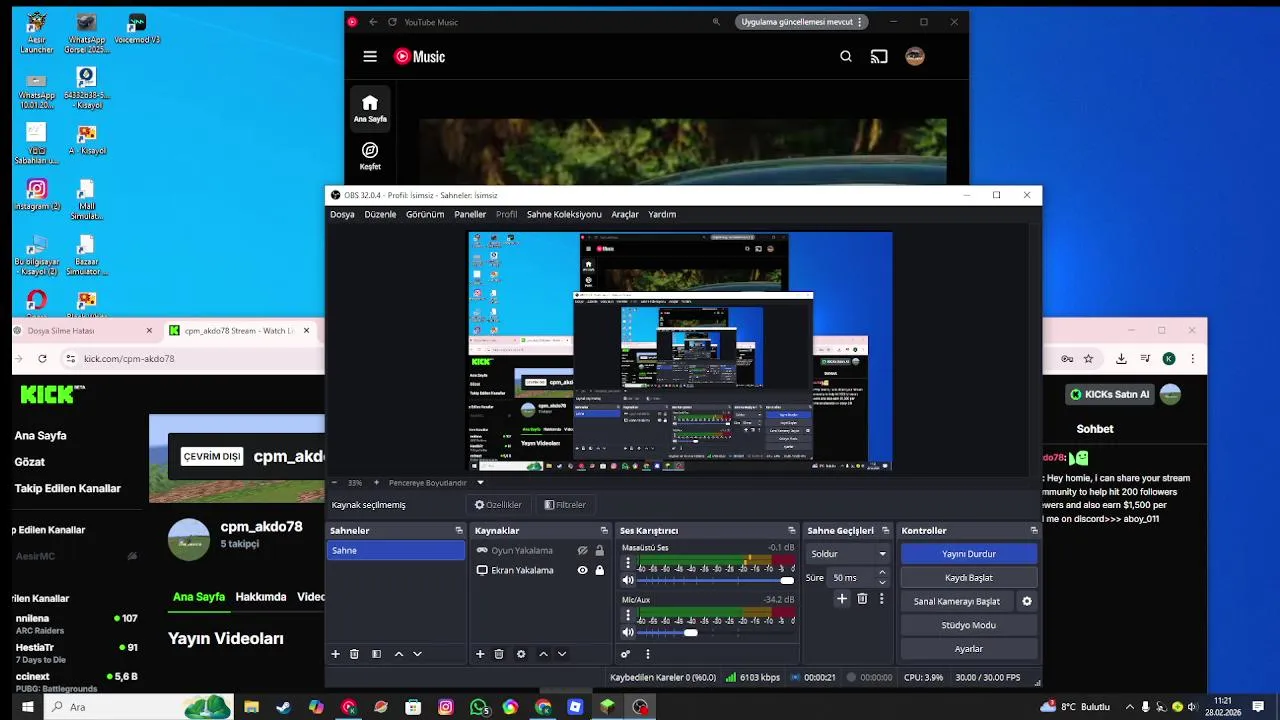Open the Görünüm menu in OBS
This screenshot has height=720, width=1280.
pos(425,214)
